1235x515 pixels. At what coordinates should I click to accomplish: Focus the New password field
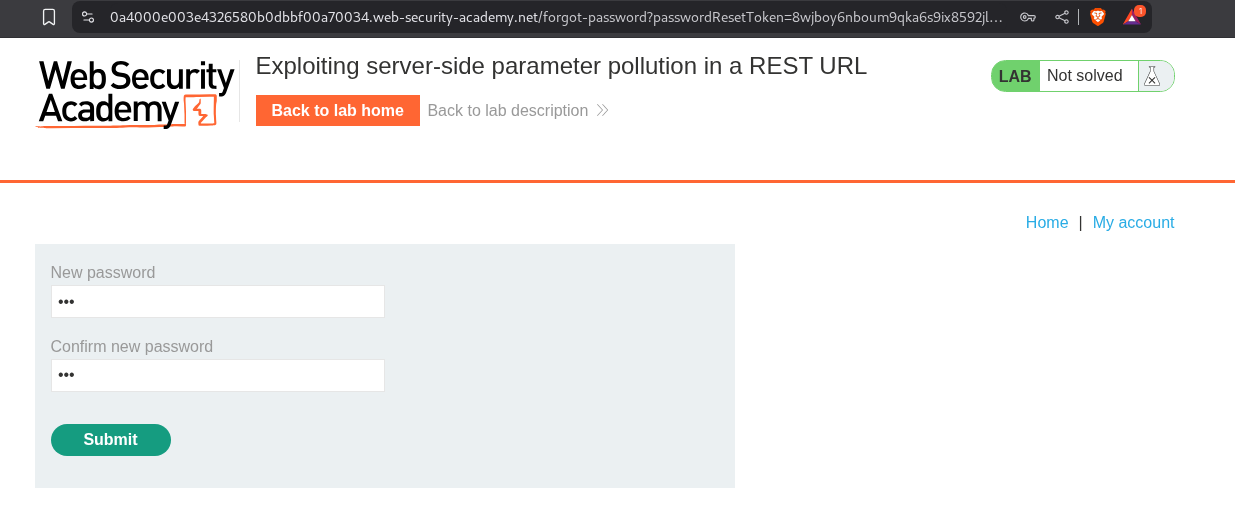pyautogui.click(x=217, y=302)
